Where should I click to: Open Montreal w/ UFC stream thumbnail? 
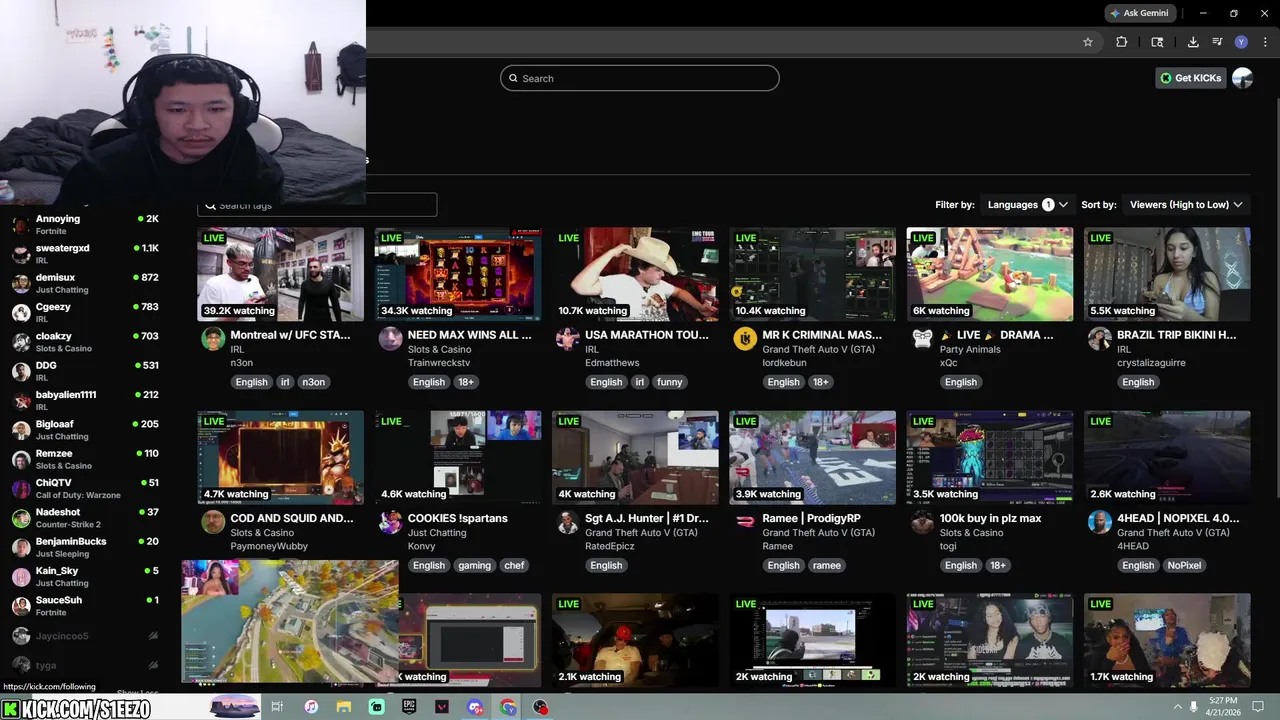click(x=281, y=274)
